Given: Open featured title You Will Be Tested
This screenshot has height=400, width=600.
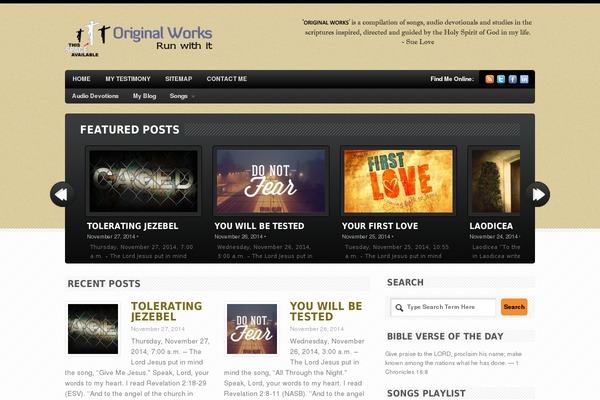Looking at the screenshot, I should click(x=259, y=226).
